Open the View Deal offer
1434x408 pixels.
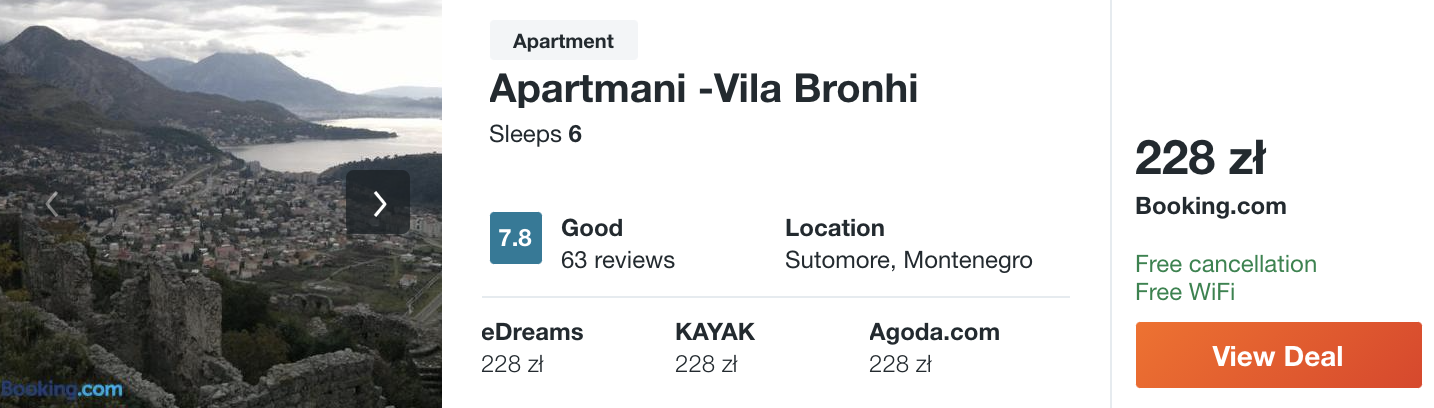point(1278,355)
